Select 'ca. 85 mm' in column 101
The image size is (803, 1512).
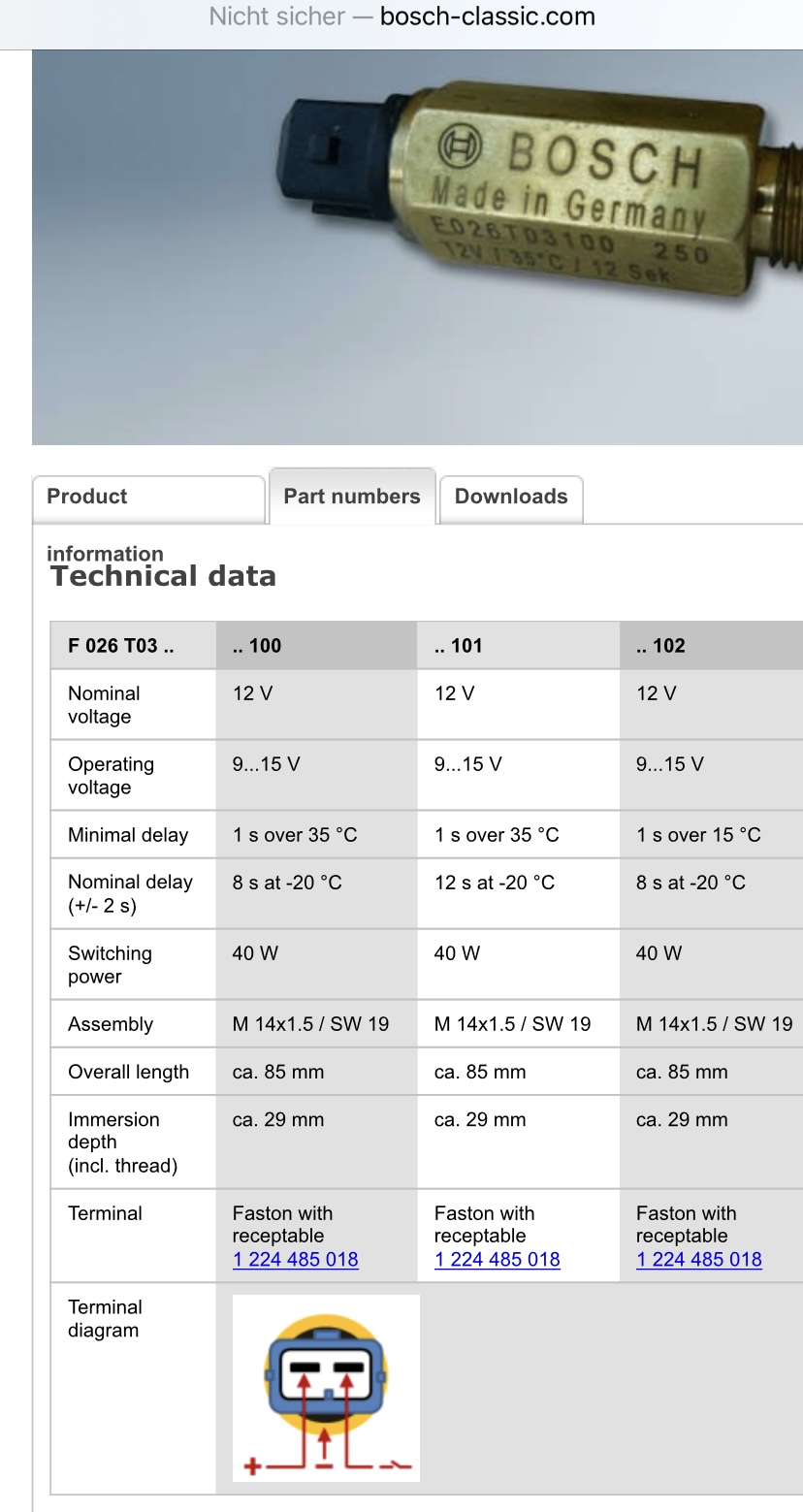480,1072
